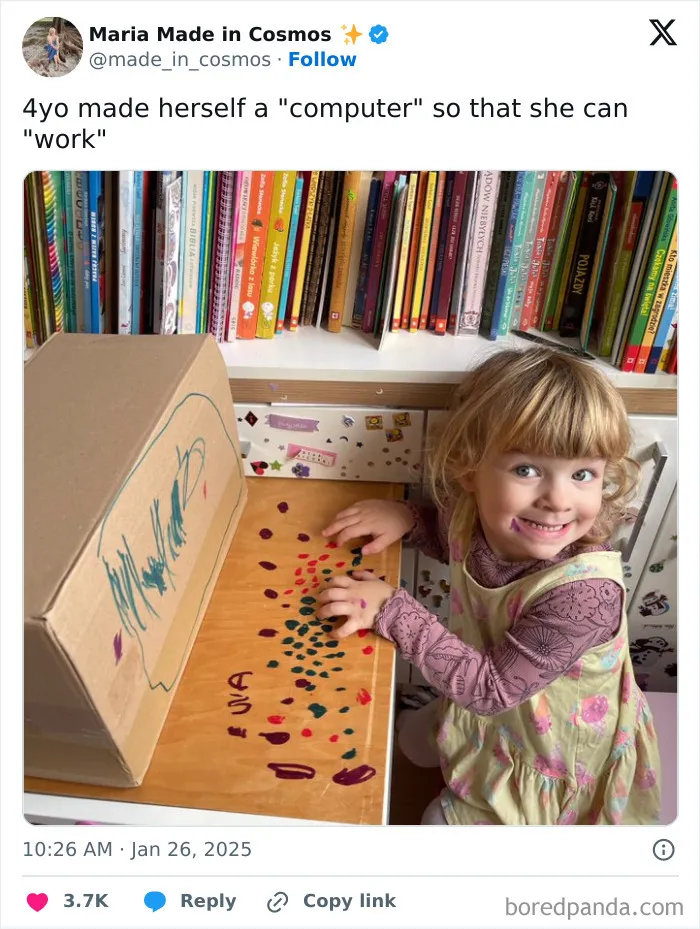Click the blue reply speech bubble icon
Screen dimensions: 700x929
[x=155, y=901]
